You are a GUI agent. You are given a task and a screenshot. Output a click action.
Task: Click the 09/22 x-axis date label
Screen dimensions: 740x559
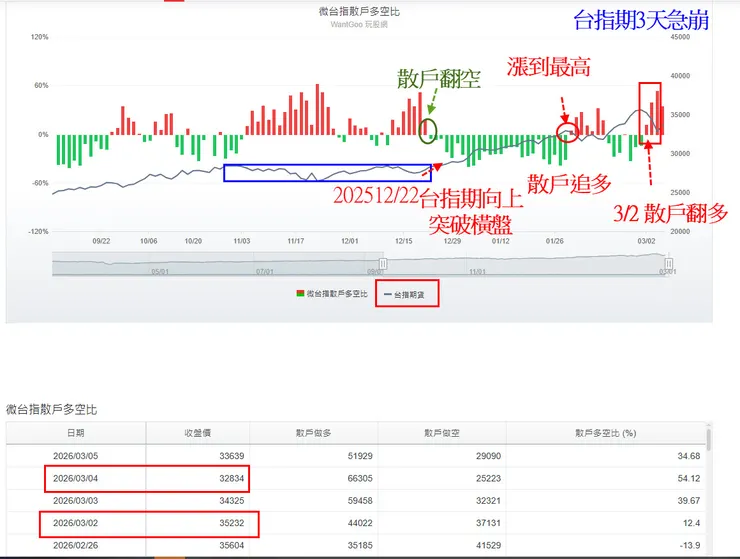101,241
